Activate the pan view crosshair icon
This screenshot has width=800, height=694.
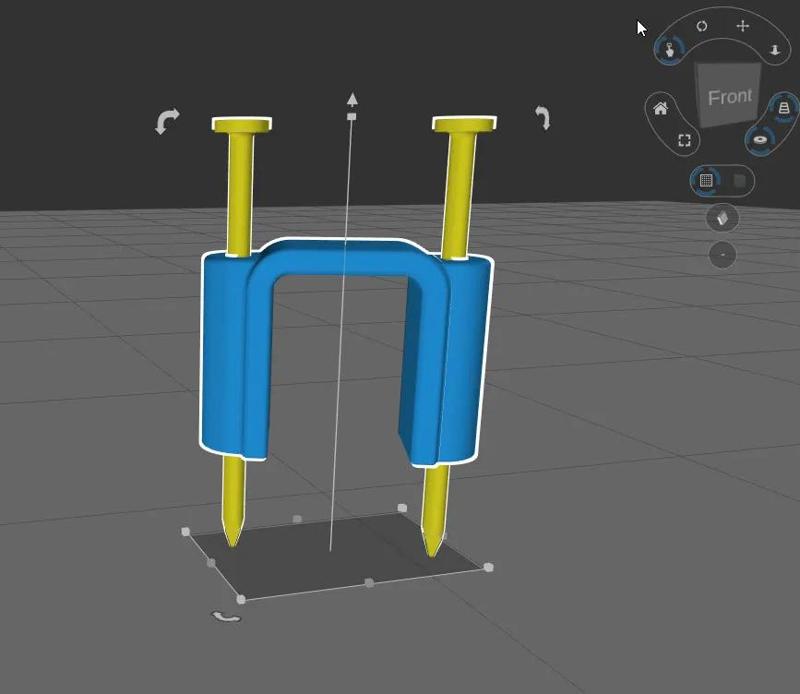[x=742, y=27]
